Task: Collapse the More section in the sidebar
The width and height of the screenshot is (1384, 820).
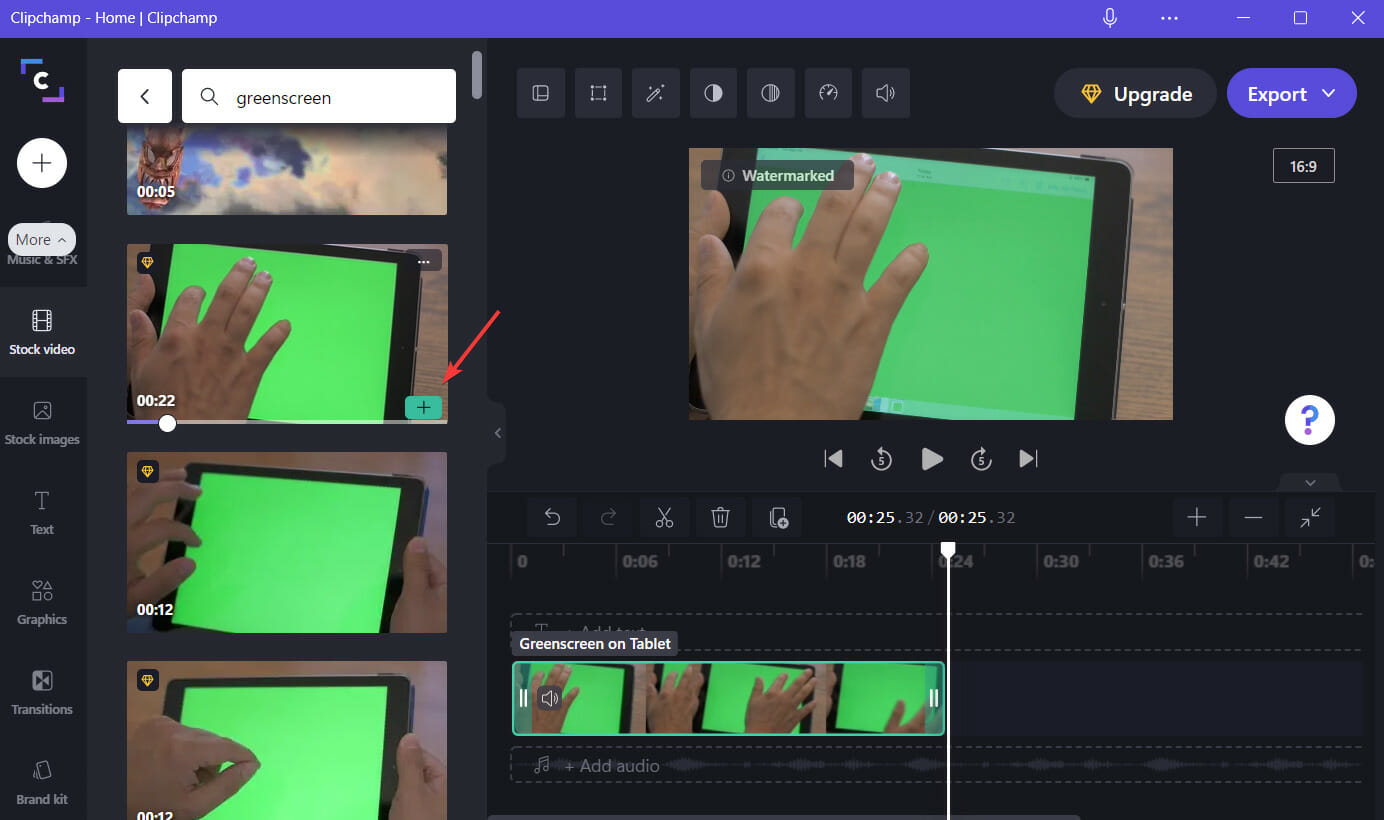Action: [41, 239]
